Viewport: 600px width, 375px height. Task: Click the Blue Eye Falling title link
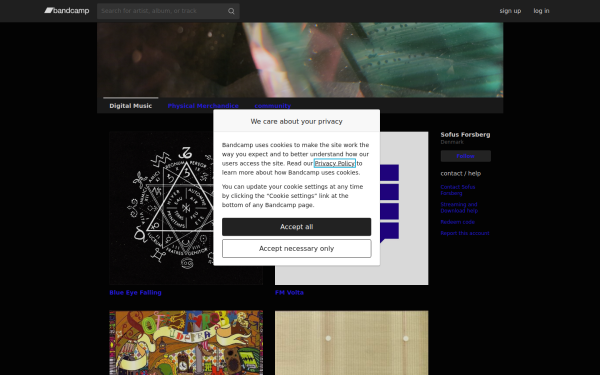[135, 293]
